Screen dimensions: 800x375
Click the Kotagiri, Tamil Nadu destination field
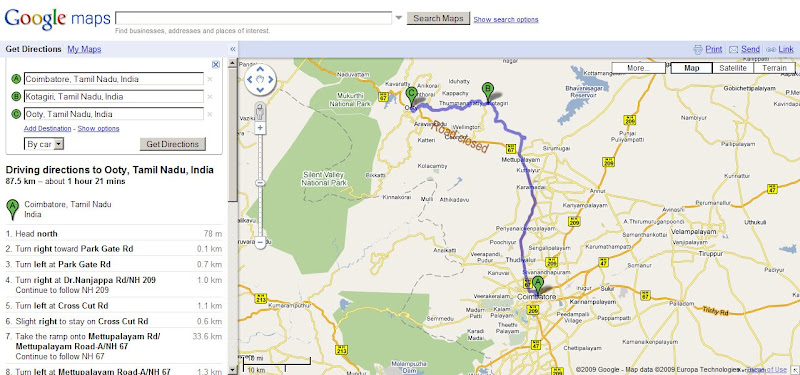click(114, 96)
